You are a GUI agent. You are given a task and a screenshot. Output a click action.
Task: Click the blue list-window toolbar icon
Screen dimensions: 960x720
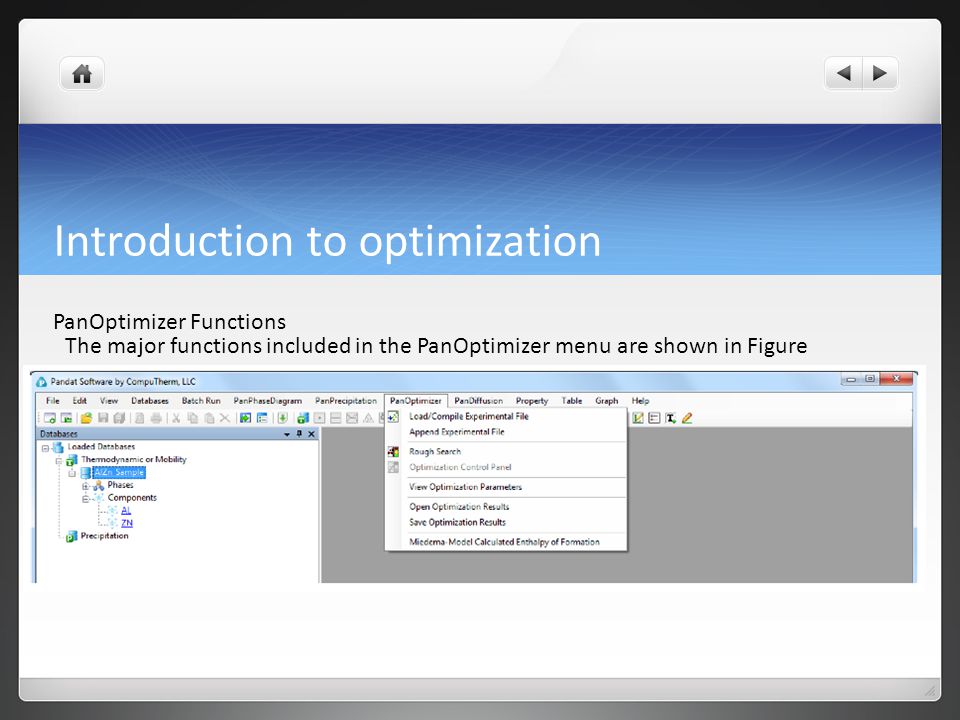pyautogui.click(x=262, y=418)
